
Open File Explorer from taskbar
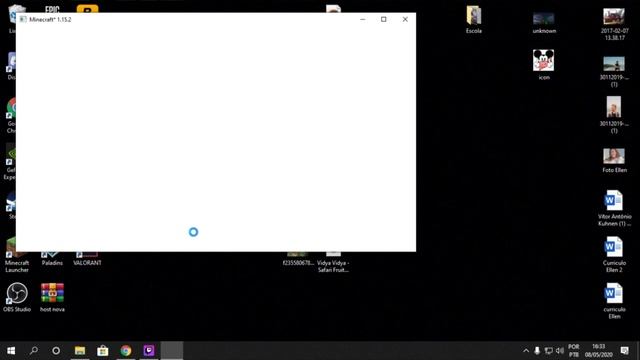(x=80, y=351)
